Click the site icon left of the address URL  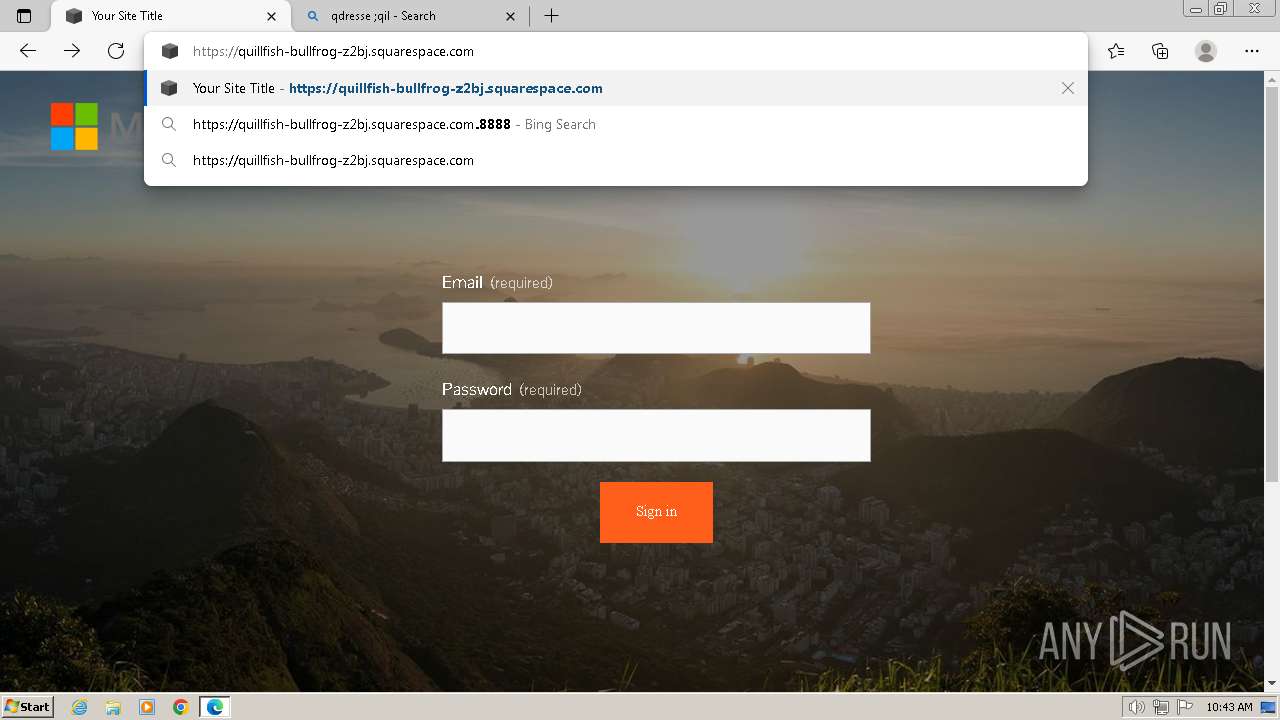click(x=170, y=51)
